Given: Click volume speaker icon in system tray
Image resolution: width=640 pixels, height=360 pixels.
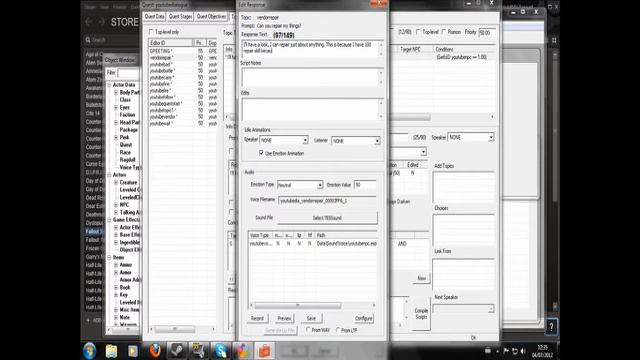Looking at the screenshot, I should (523, 351).
